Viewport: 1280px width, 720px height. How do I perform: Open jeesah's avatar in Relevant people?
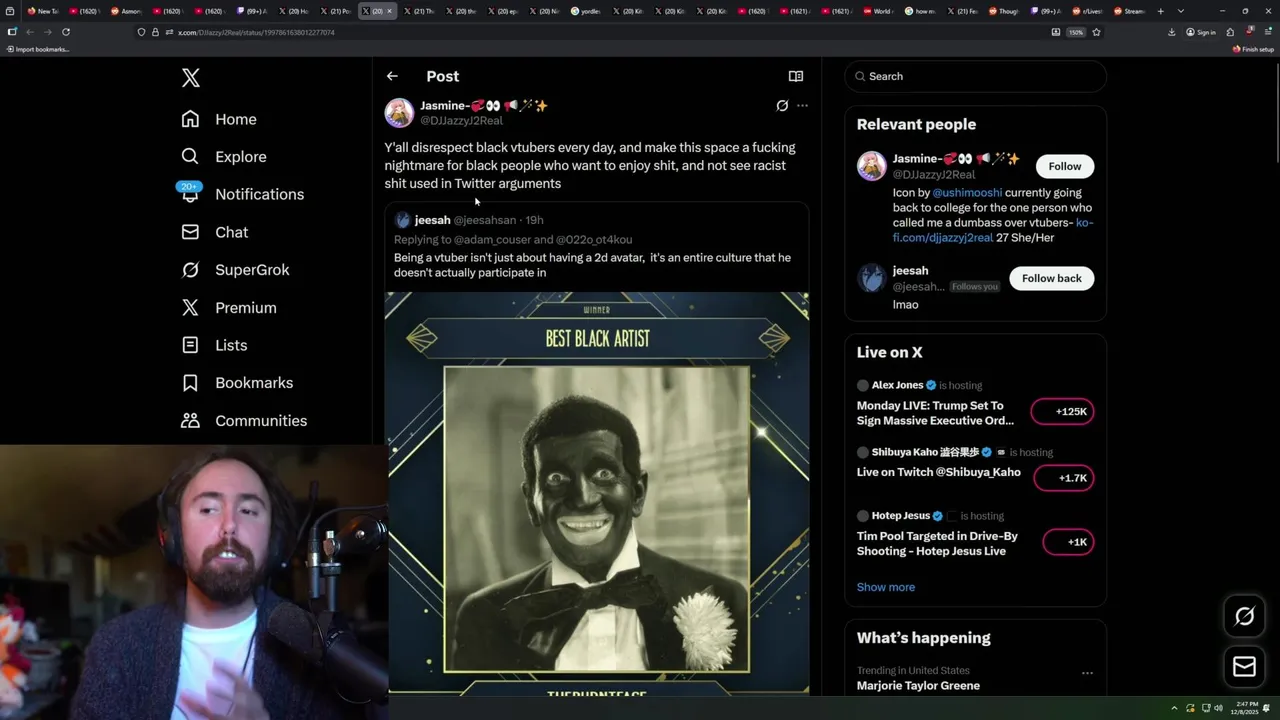click(872, 278)
